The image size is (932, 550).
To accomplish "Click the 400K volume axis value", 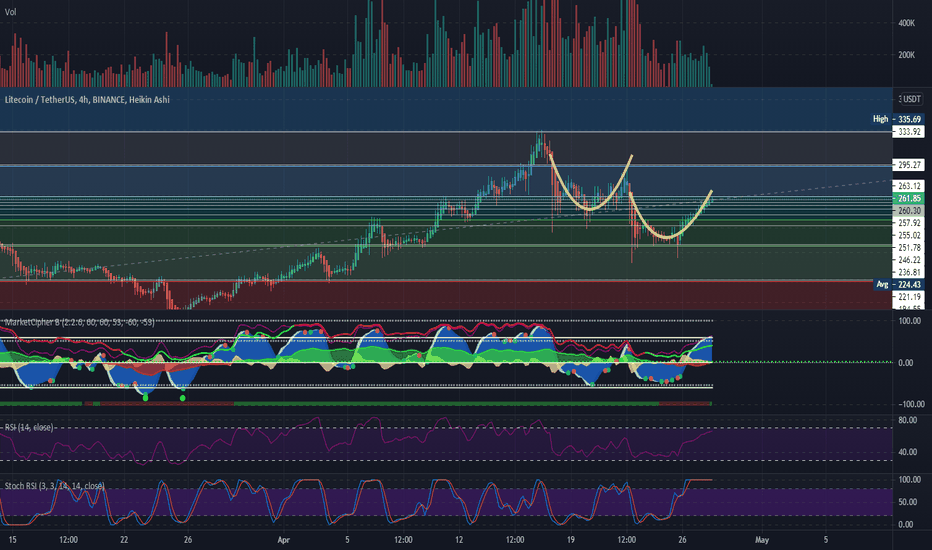I will click(x=906, y=23).
